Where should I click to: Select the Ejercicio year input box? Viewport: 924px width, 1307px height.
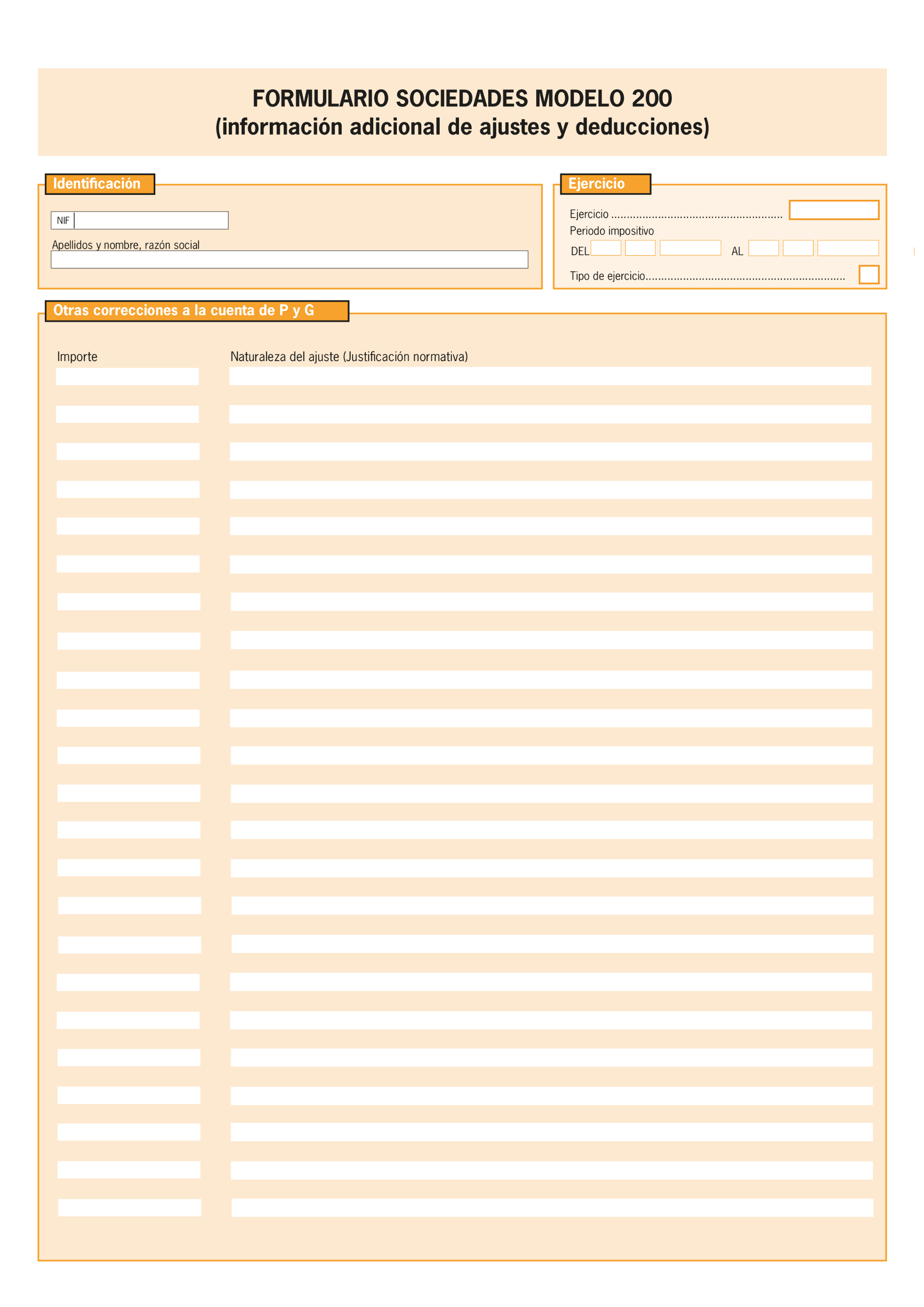(x=834, y=210)
